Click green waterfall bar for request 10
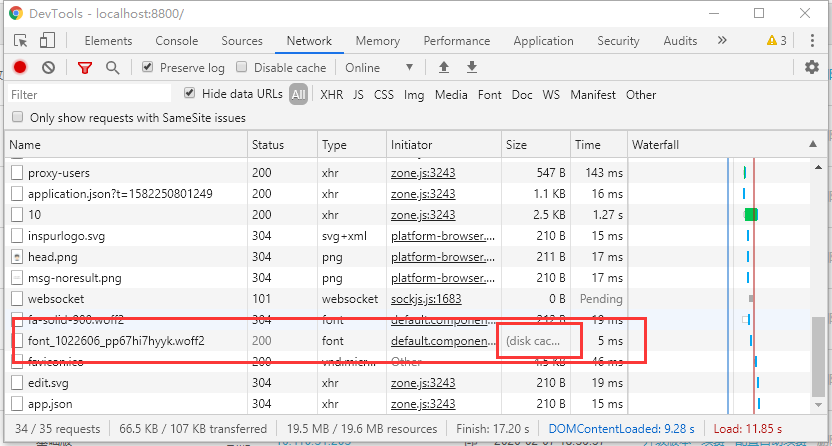 (x=751, y=215)
